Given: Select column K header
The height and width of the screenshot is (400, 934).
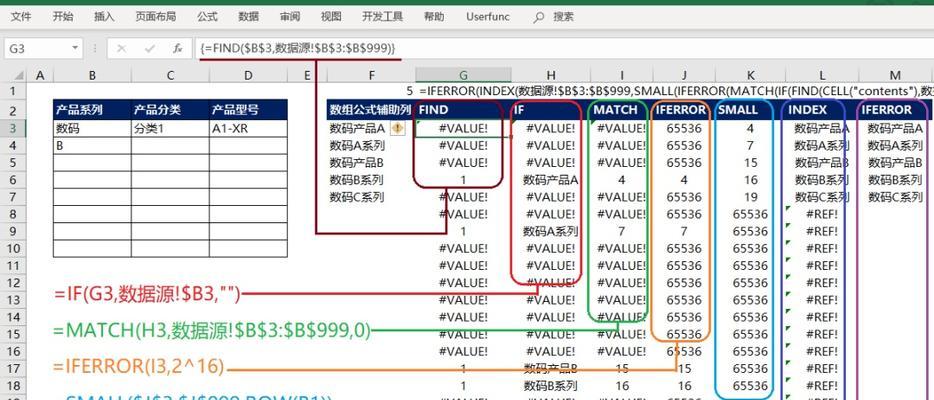Looking at the screenshot, I should click(751, 76).
